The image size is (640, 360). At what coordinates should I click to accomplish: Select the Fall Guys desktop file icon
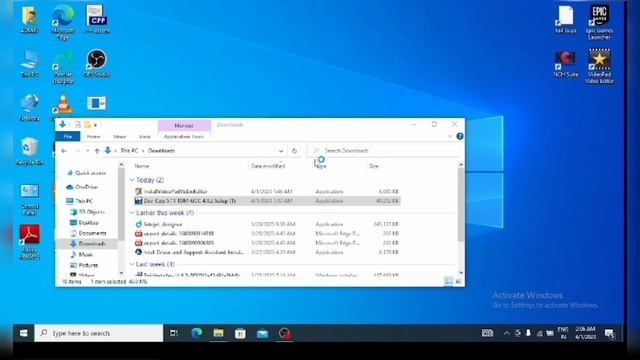tap(565, 19)
